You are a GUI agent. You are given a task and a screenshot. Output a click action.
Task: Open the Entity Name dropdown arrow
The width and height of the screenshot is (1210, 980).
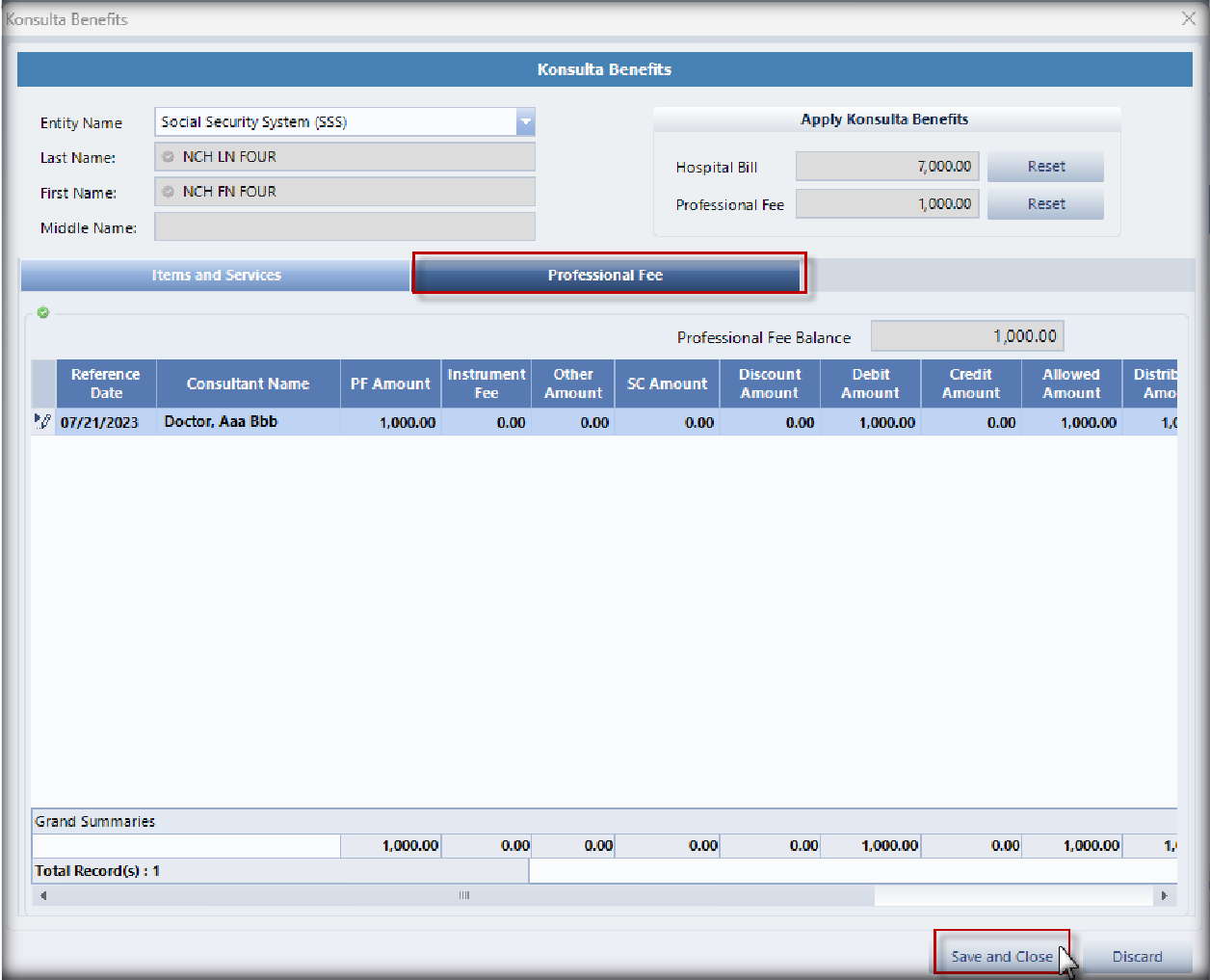[525, 122]
